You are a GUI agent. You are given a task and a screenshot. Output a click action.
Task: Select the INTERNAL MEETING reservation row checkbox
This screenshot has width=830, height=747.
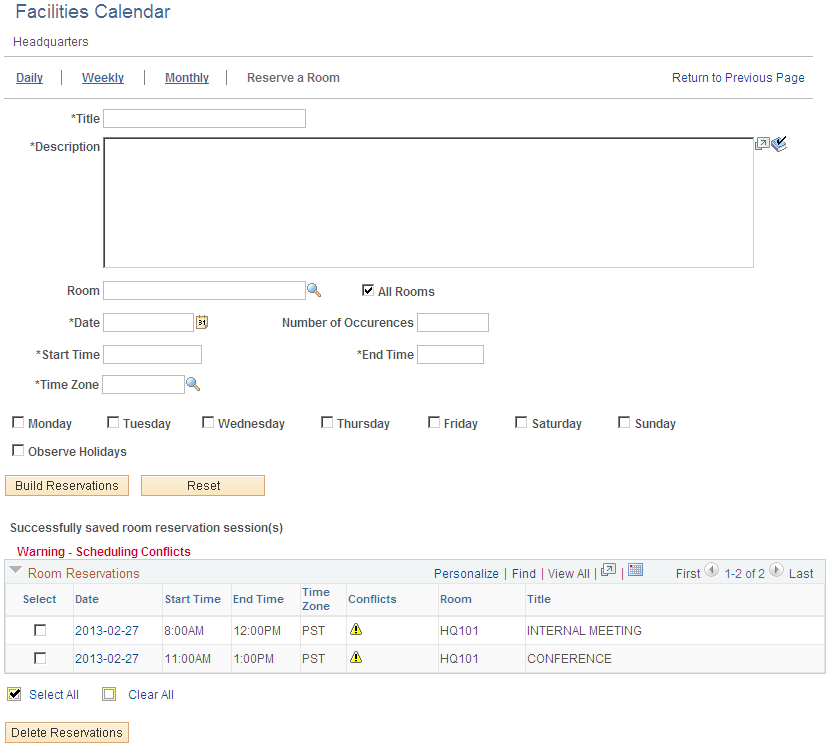[40, 630]
